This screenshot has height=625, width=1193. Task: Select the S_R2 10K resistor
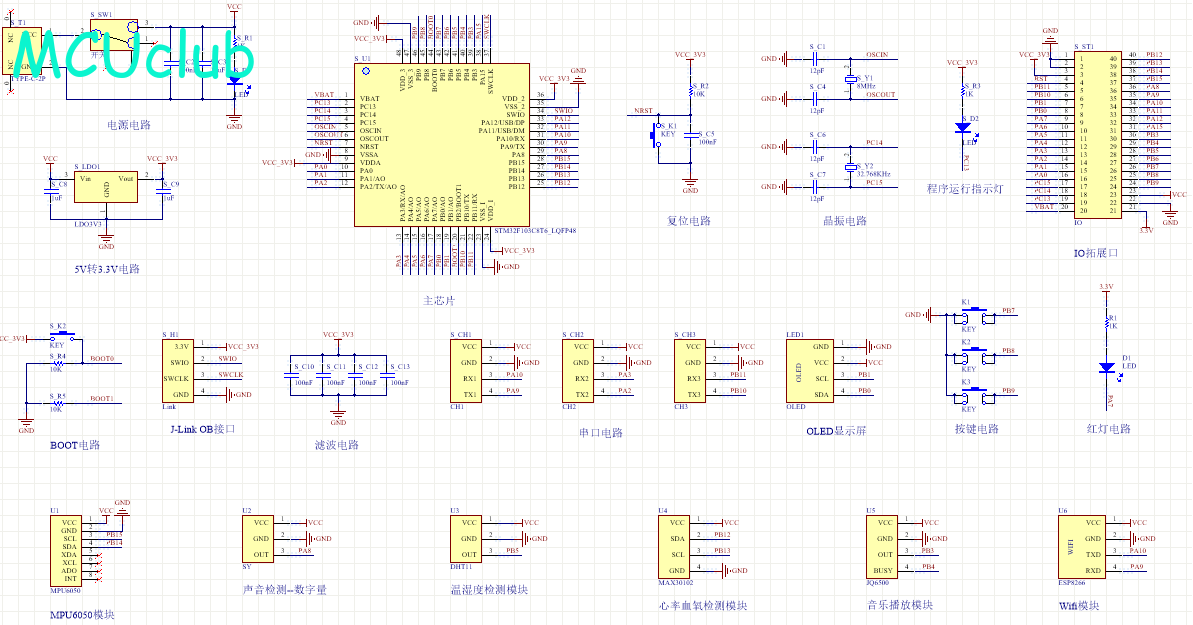pyautogui.click(x=691, y=90)
